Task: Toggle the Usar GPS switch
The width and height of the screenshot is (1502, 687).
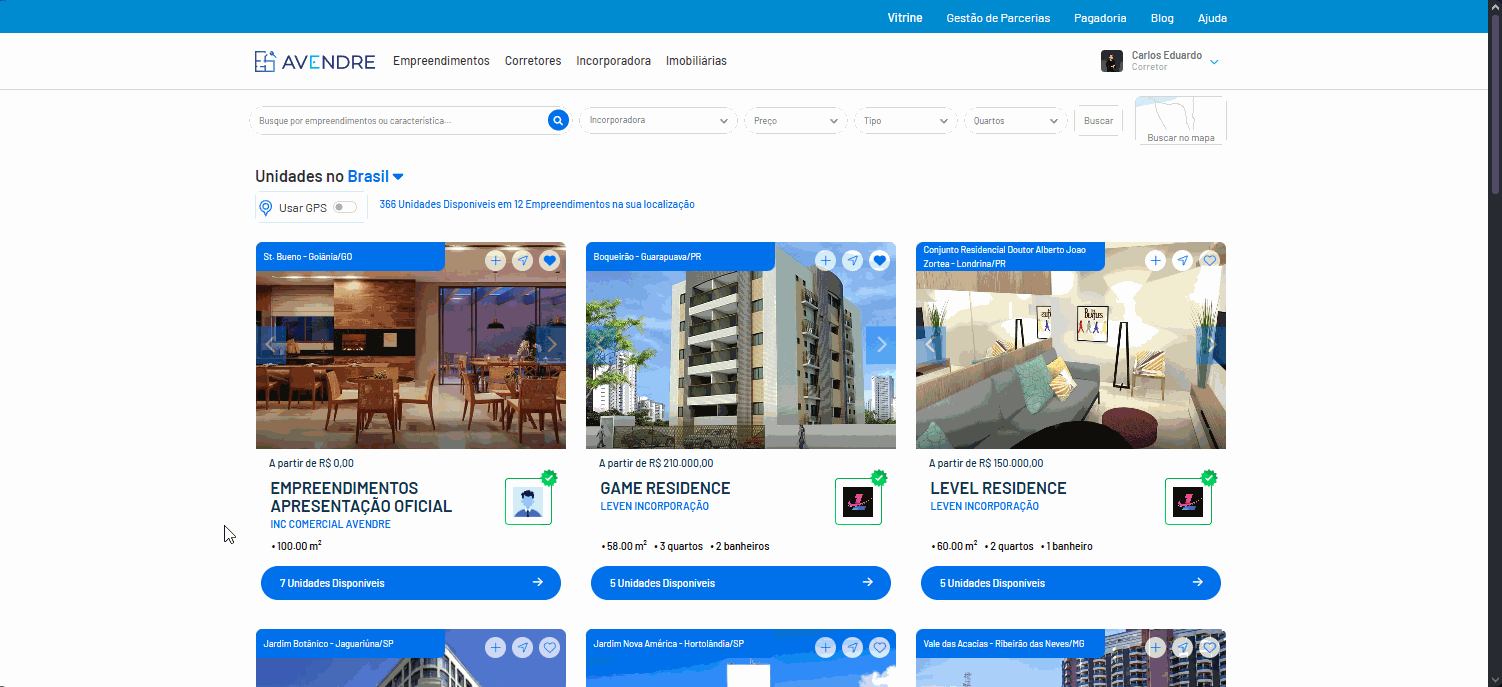Action: (x=344, y=207)
